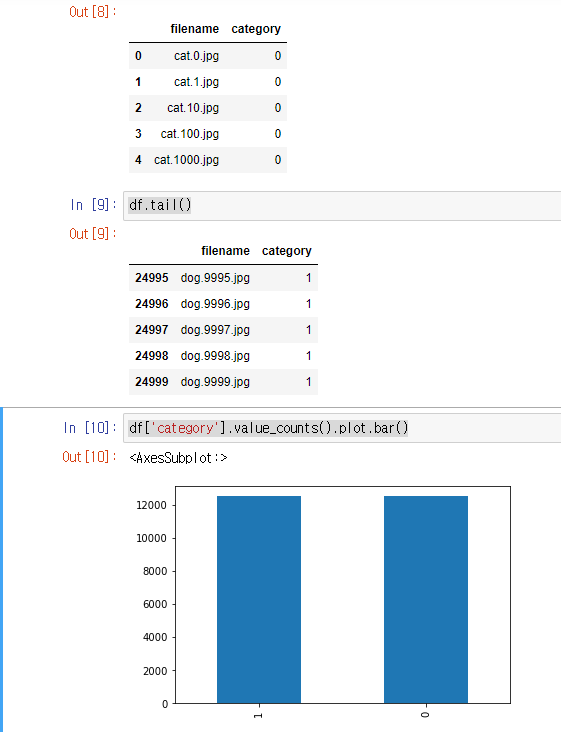Click the dog.9997.jpg filename cell
Viewport: 561px width, 732px height.
coord(215,330)
